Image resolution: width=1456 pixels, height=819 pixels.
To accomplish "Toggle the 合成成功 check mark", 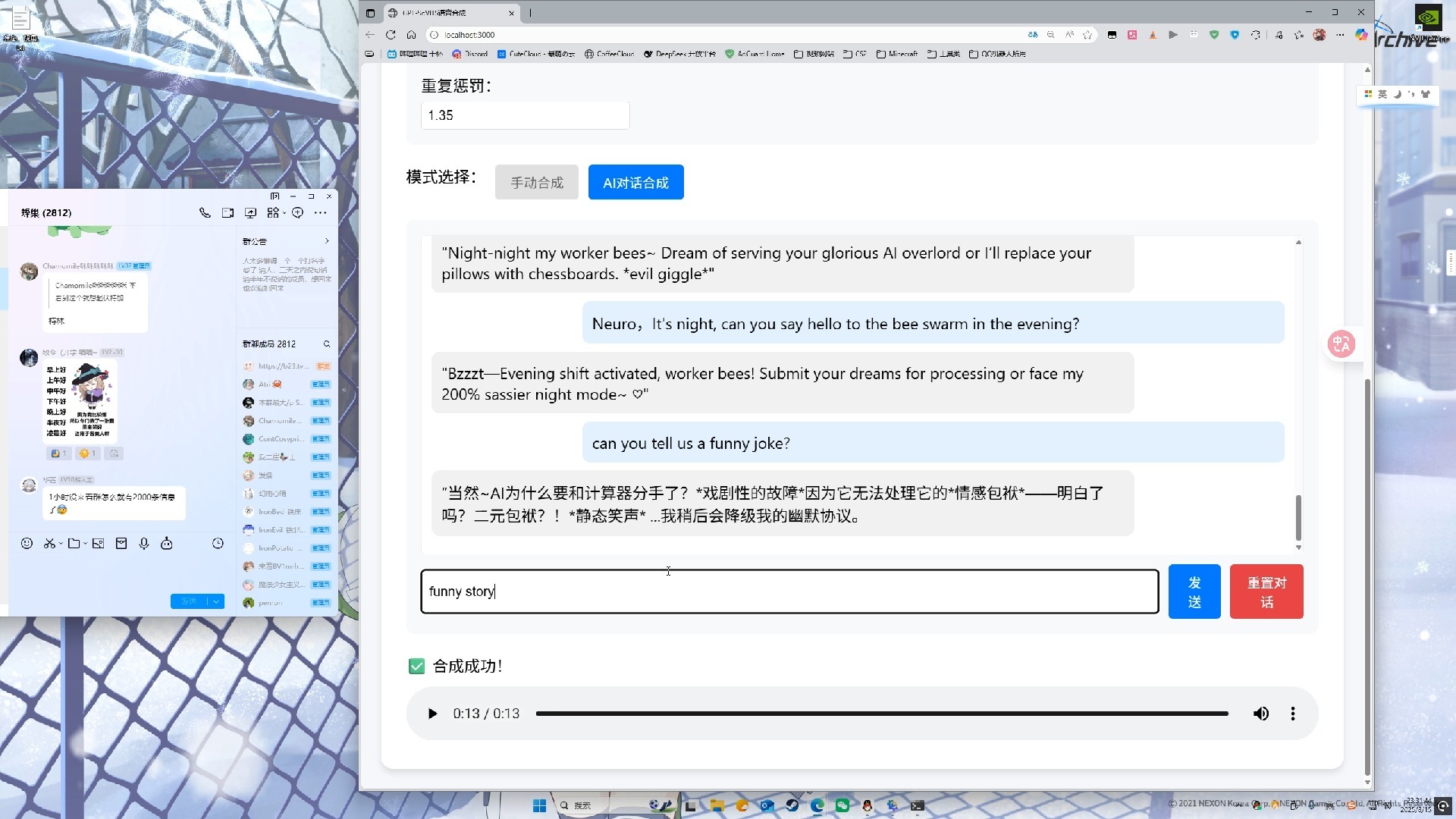I will click(416, 667).
